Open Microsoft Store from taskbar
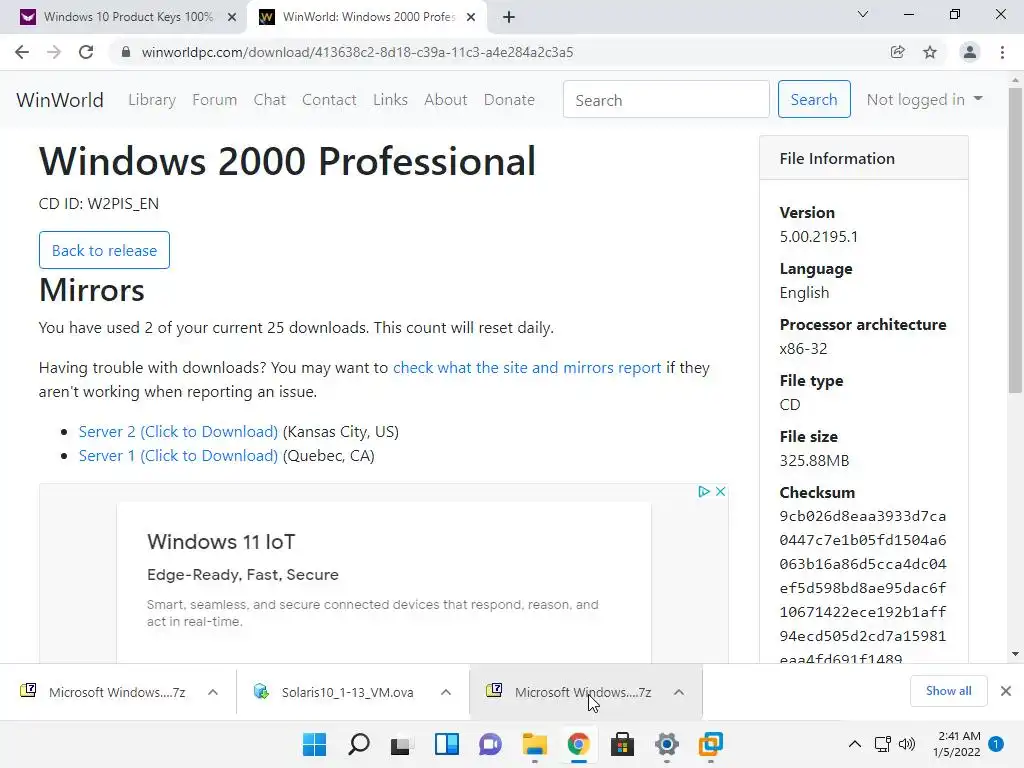 click(x=622, y=744)
